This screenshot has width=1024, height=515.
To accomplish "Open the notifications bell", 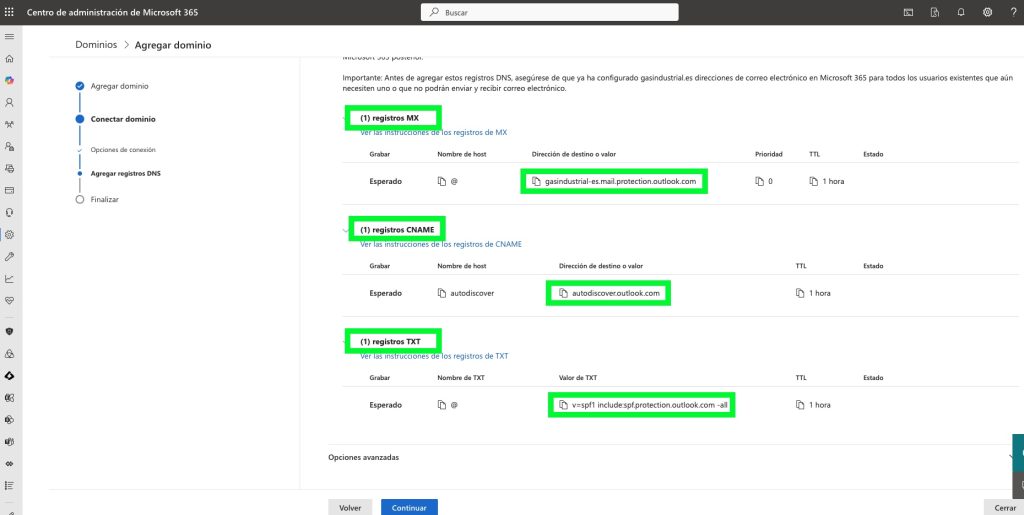I will [961, 12].
